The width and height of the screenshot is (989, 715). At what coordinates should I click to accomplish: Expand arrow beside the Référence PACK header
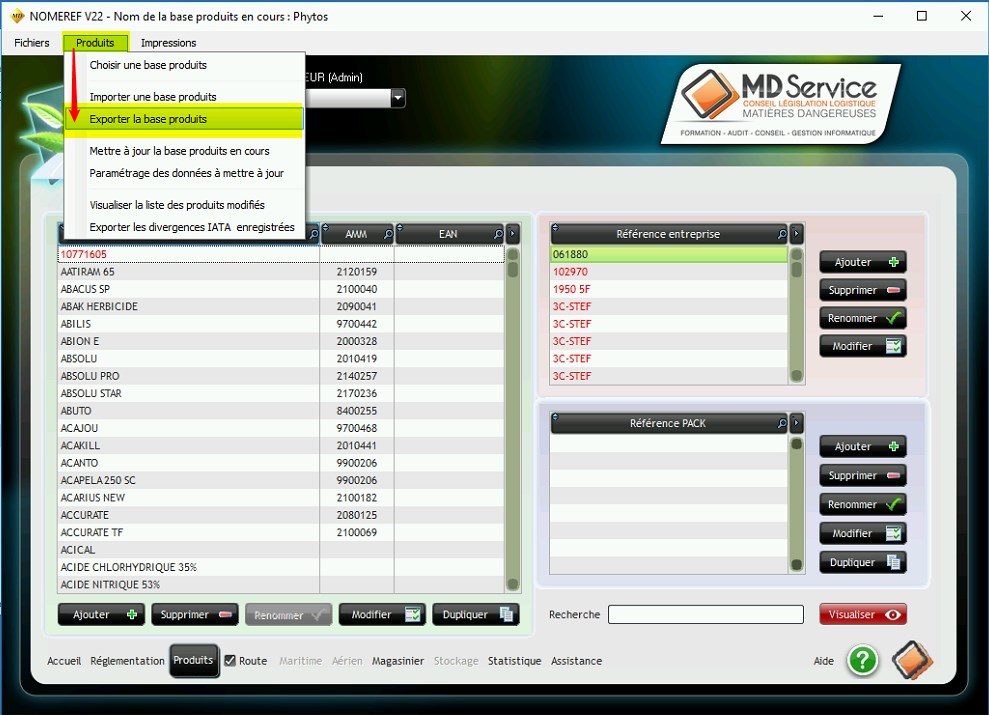pos(797,424)
